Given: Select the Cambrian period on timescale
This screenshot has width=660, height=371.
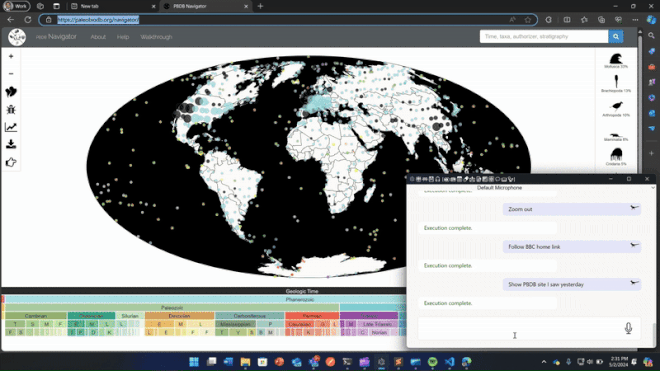Looking at the screenshot, I should tap(36, 316).
